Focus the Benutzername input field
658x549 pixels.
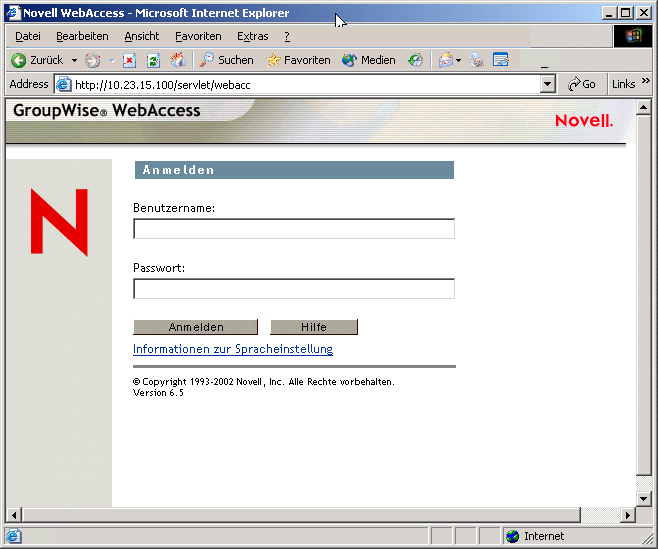tap(294, 229)
